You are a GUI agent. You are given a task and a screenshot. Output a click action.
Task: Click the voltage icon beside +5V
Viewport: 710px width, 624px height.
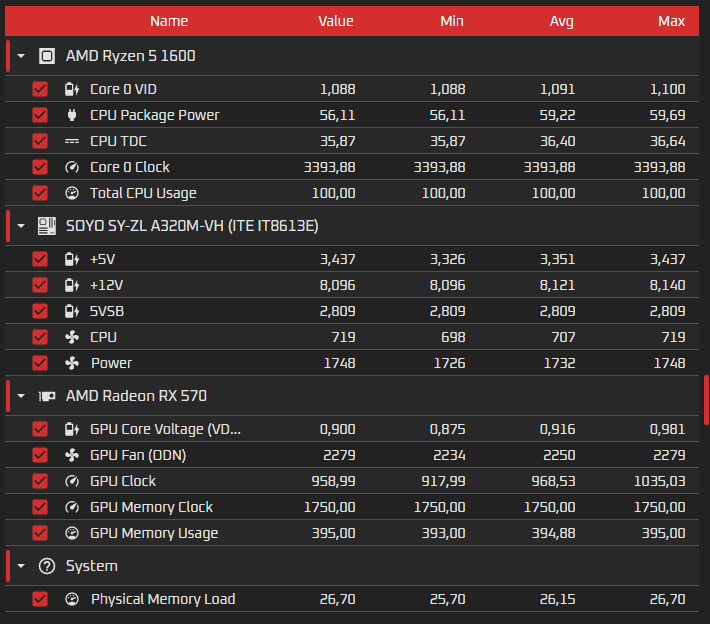point(72,259)
